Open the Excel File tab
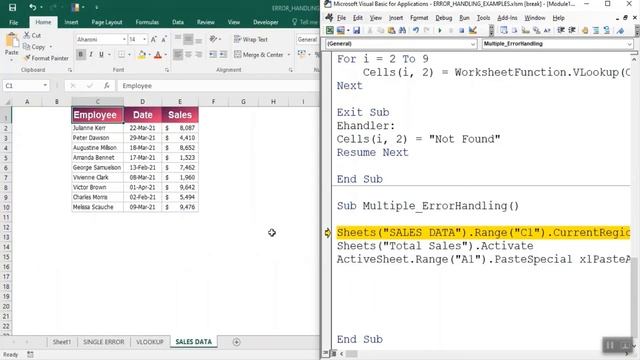The image size is (640, 360). point(13,22)
